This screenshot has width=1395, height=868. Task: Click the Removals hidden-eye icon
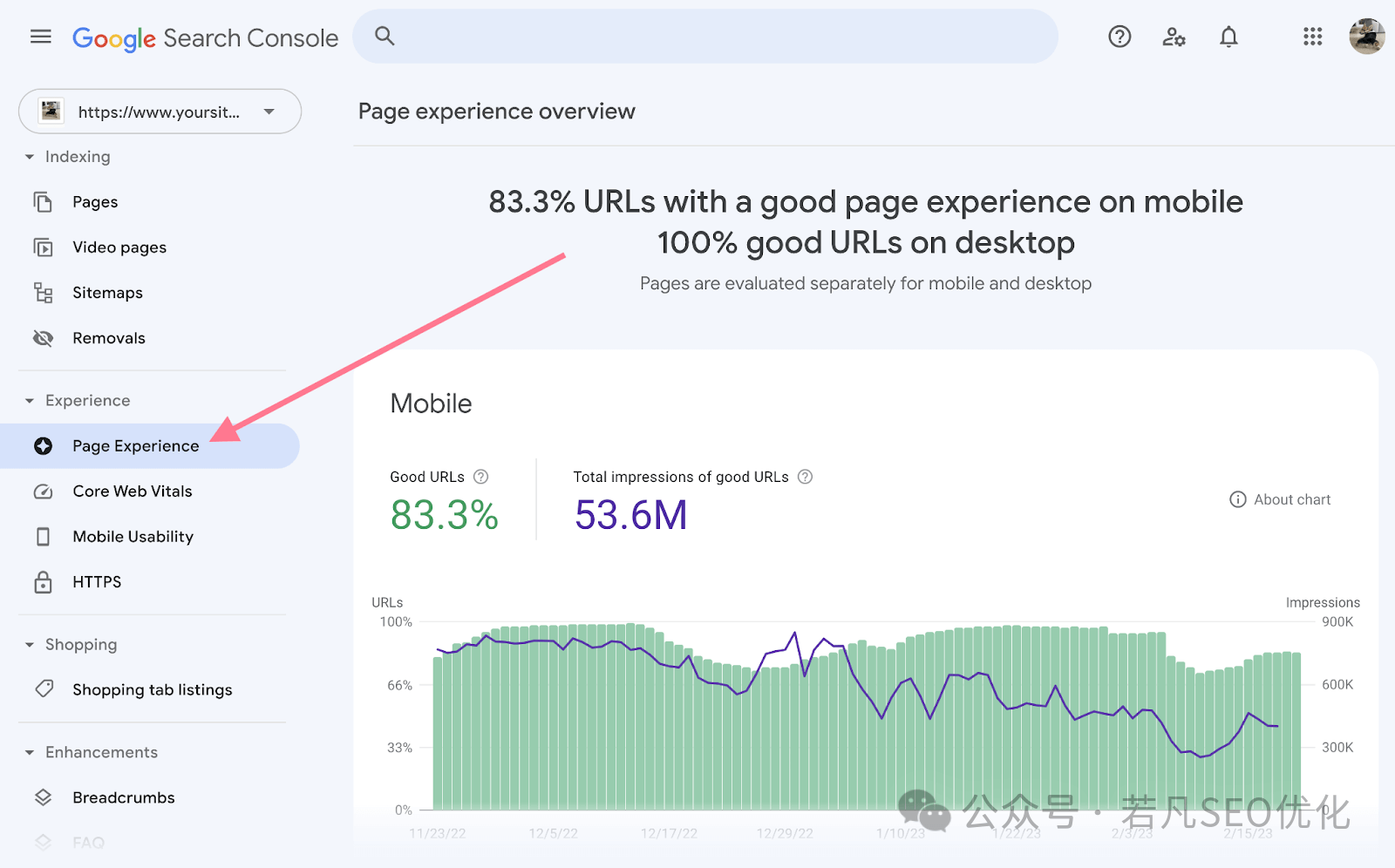click(43, 338)
